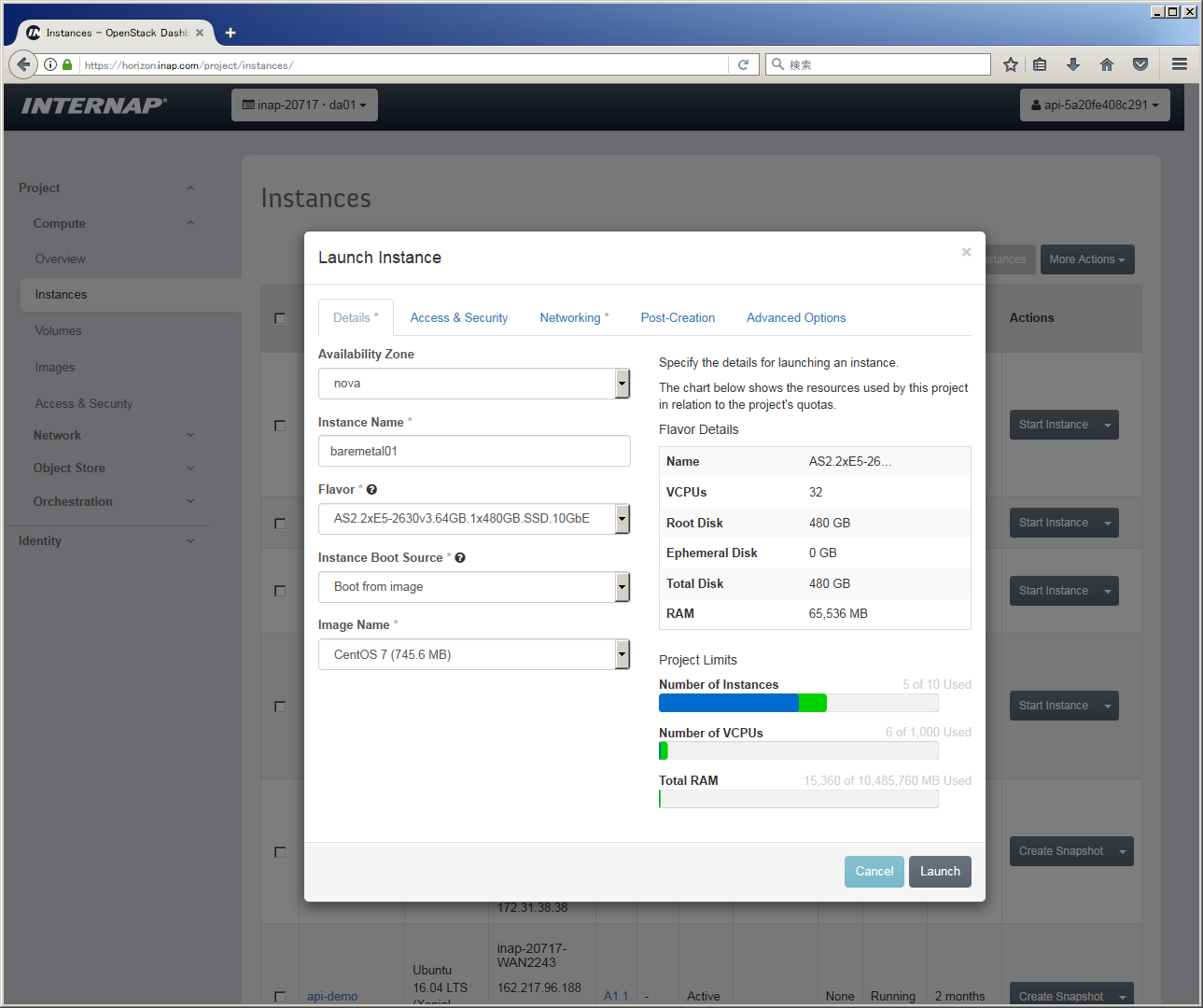Click the INTERNAP logo
Viewport: 1203px width, 1008px height.
coord(94,105)
